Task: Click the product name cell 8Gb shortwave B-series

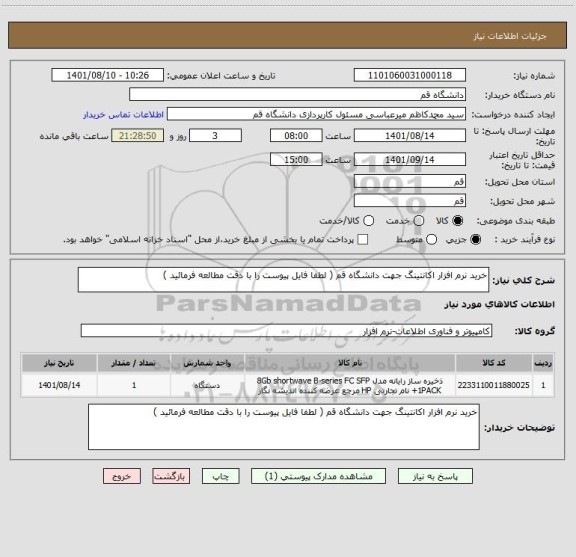Action: 350,385
